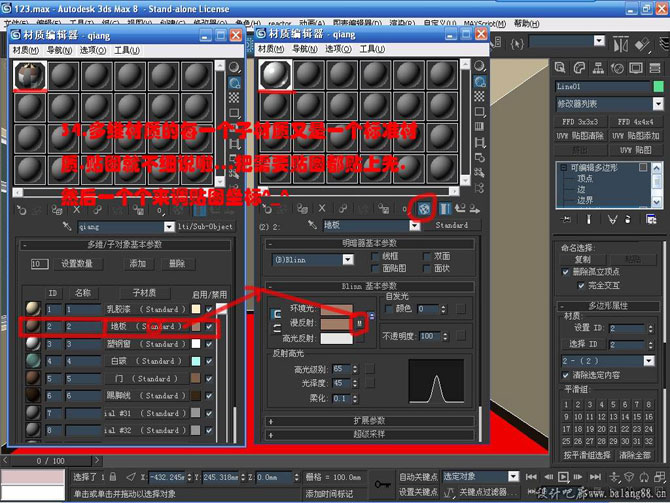The height and width of the screenshot is (503, 670).
Task: Open 塑钢窗 (Standard) sub-material button
Action: (147, 344)
